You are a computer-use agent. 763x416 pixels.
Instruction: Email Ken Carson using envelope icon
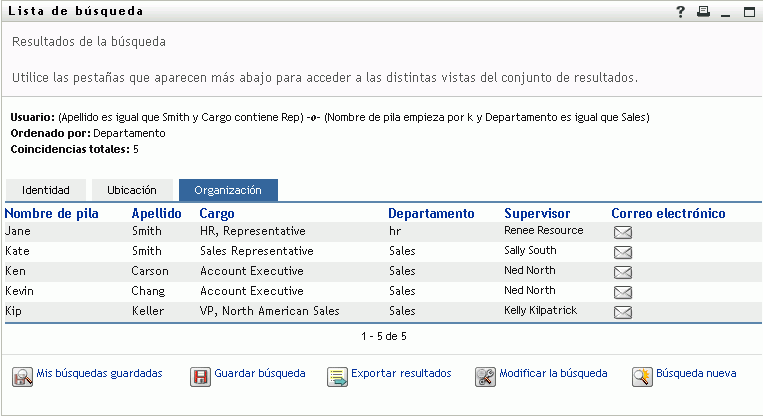point(622,272)
